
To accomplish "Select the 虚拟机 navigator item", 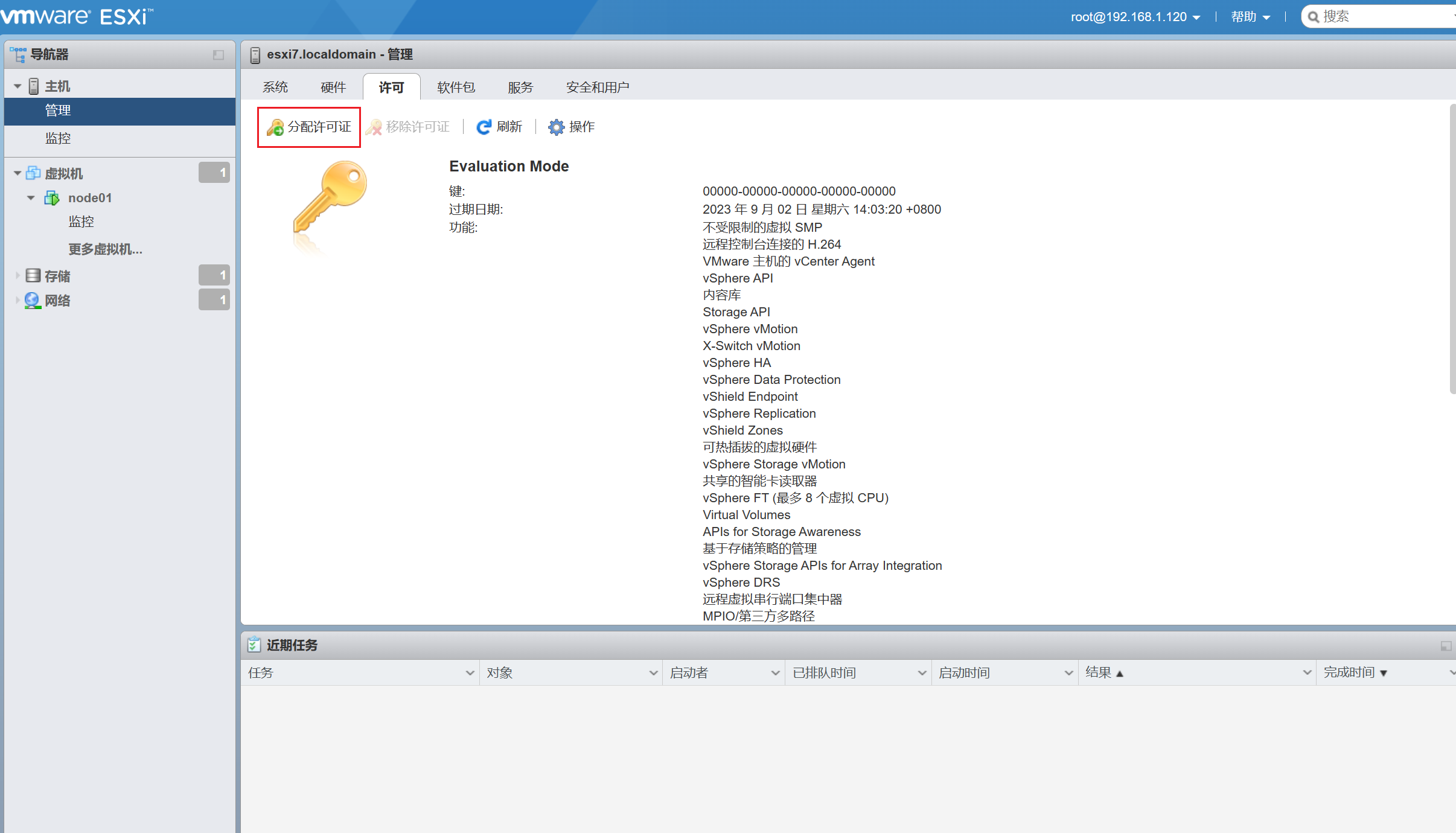I will tap(64, 173).
